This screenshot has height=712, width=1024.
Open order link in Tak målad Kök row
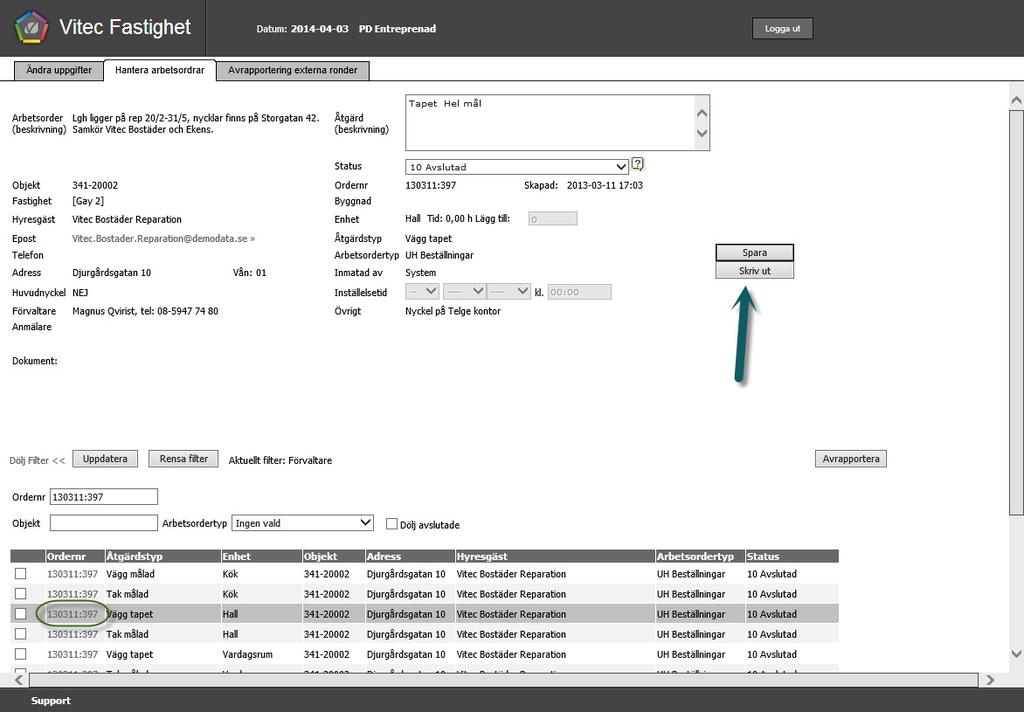(72, 594)
